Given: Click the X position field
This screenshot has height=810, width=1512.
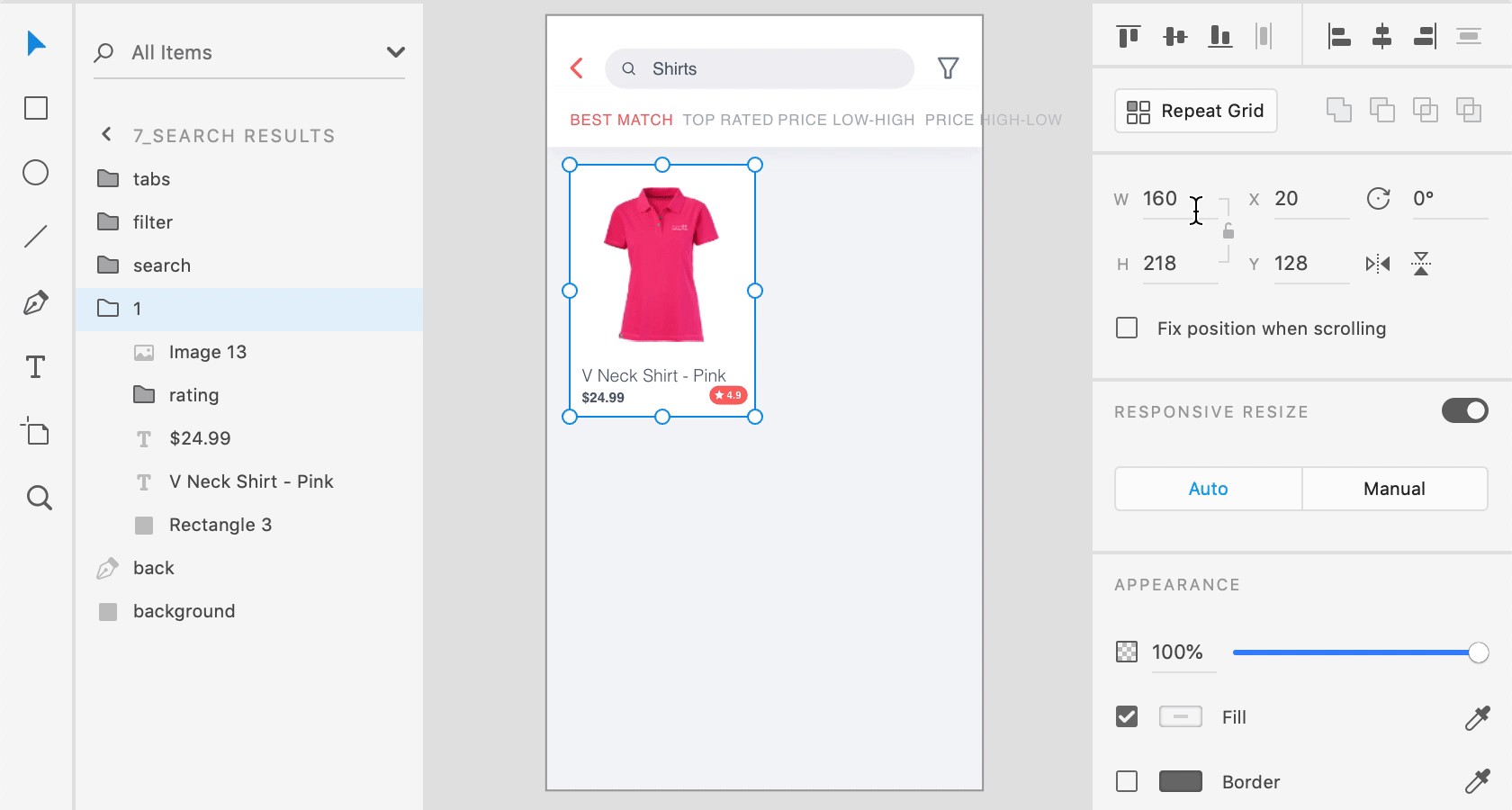Looking at the screenshot, I should (x=1311, y=199).
